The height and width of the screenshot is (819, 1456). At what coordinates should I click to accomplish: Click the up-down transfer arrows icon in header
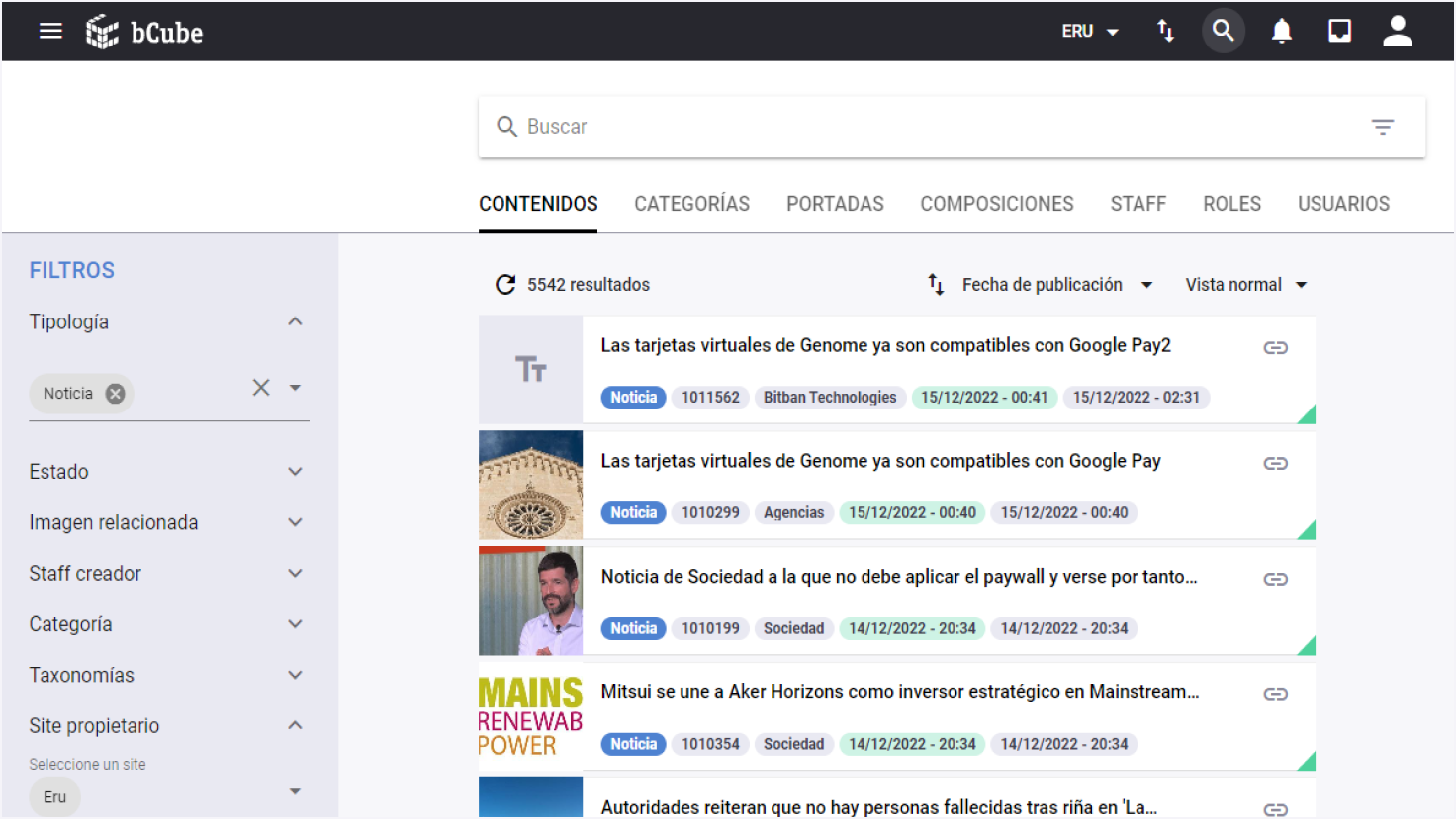1165,31
